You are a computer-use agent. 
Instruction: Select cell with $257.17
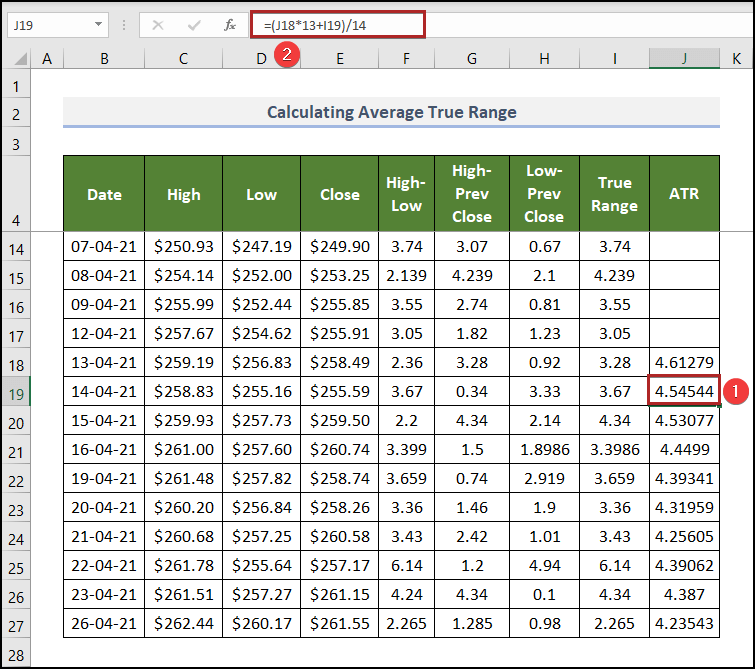coord(340,565)
